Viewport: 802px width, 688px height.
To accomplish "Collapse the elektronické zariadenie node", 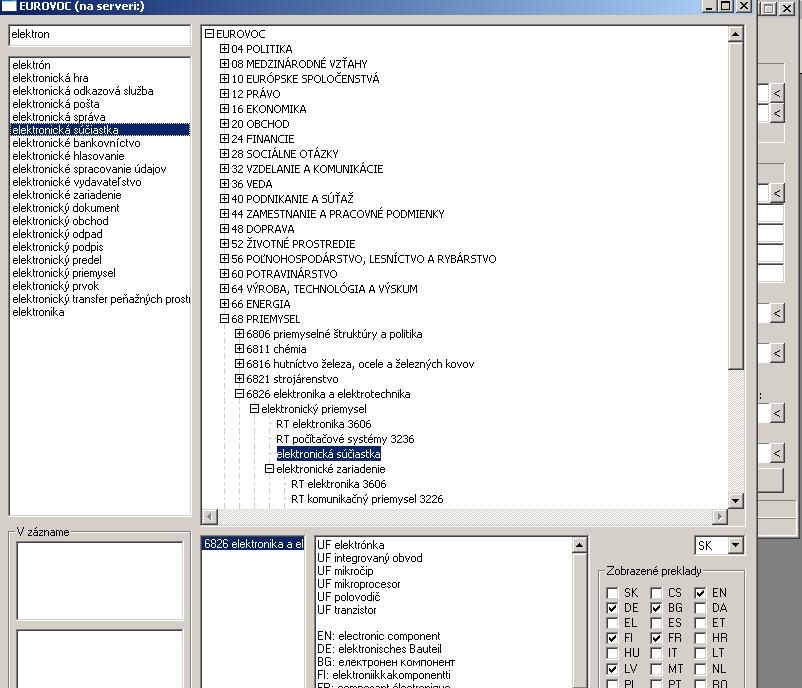I will (x=269, y=469).
